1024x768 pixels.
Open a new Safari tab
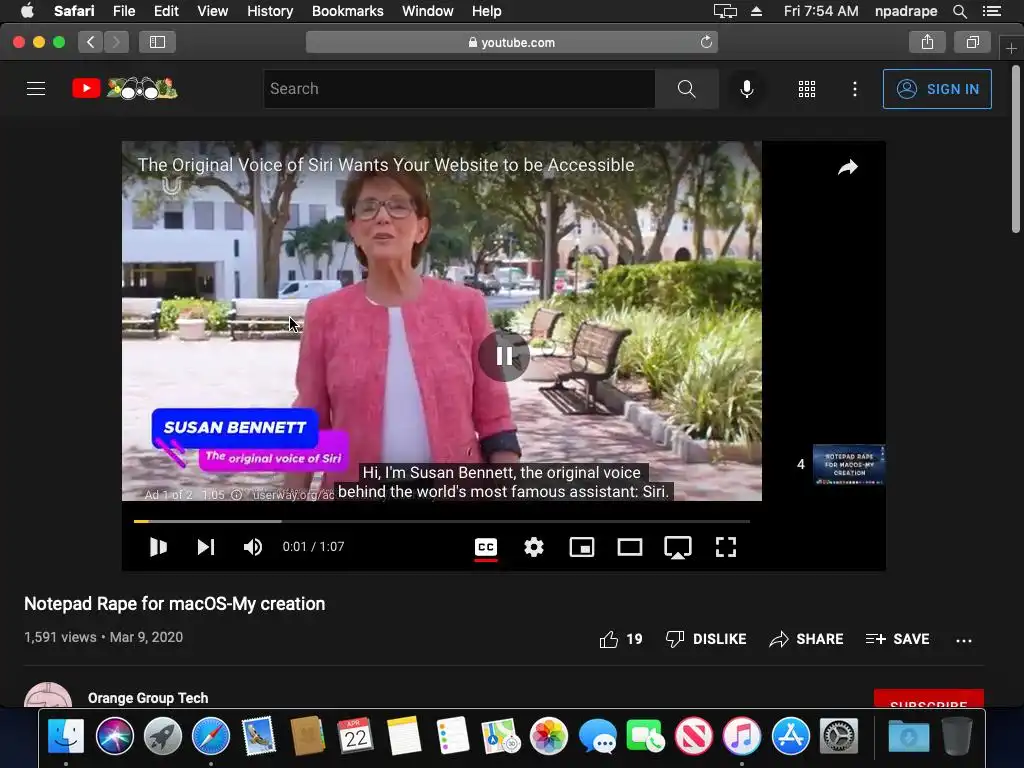(1011, 48)
